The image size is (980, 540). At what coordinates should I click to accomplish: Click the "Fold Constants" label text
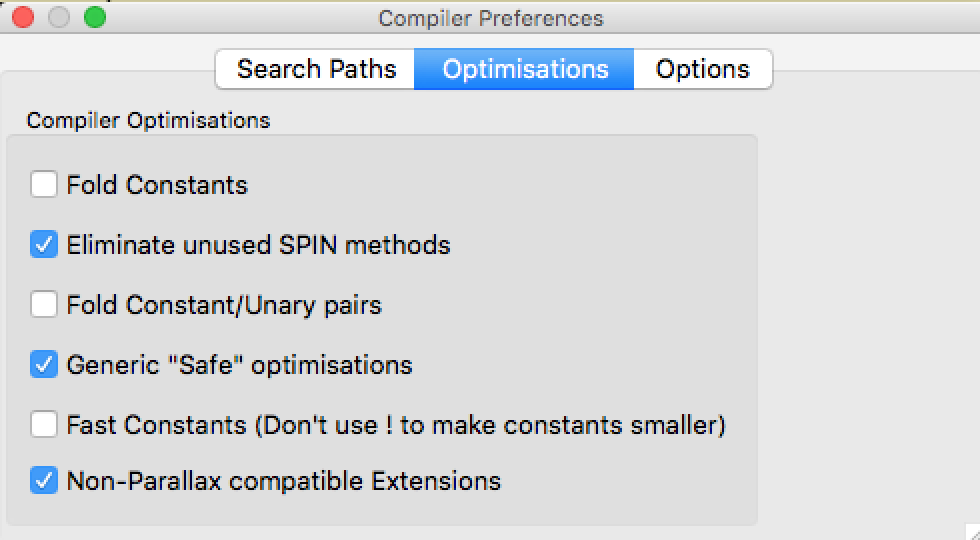[157, 185]
